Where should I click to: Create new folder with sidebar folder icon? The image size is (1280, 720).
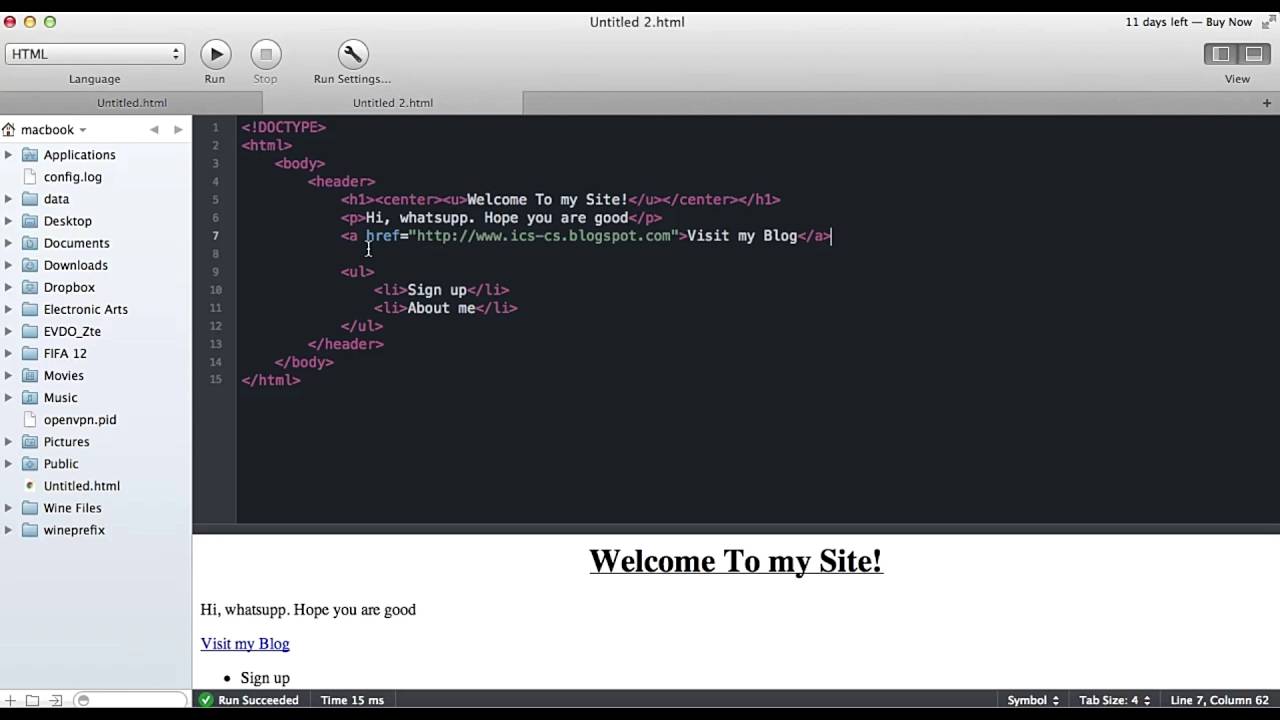pyautogui.click(x=32, y=701)
